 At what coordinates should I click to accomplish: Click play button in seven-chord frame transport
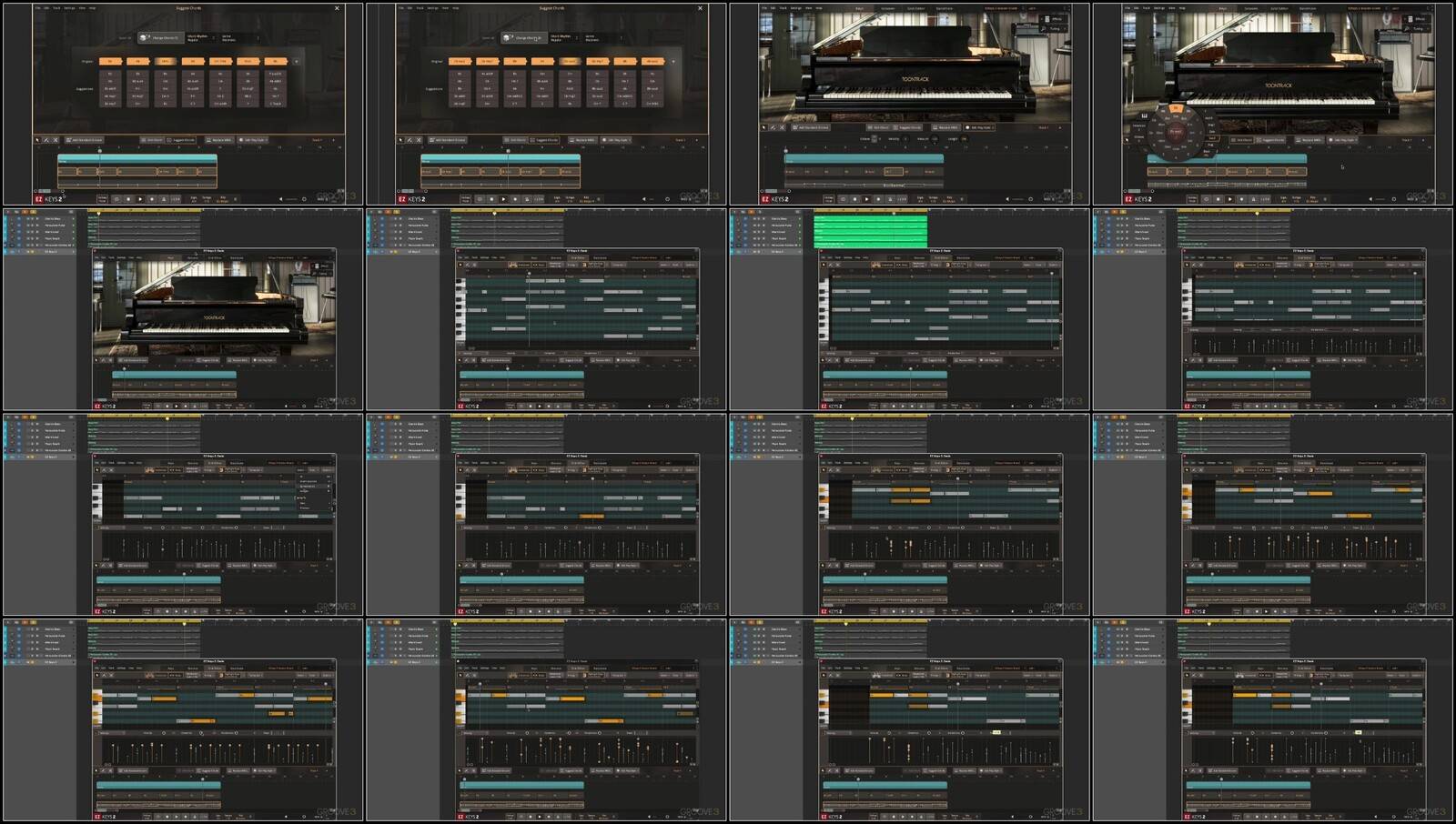pyautogui.click(x=140, y=199)
